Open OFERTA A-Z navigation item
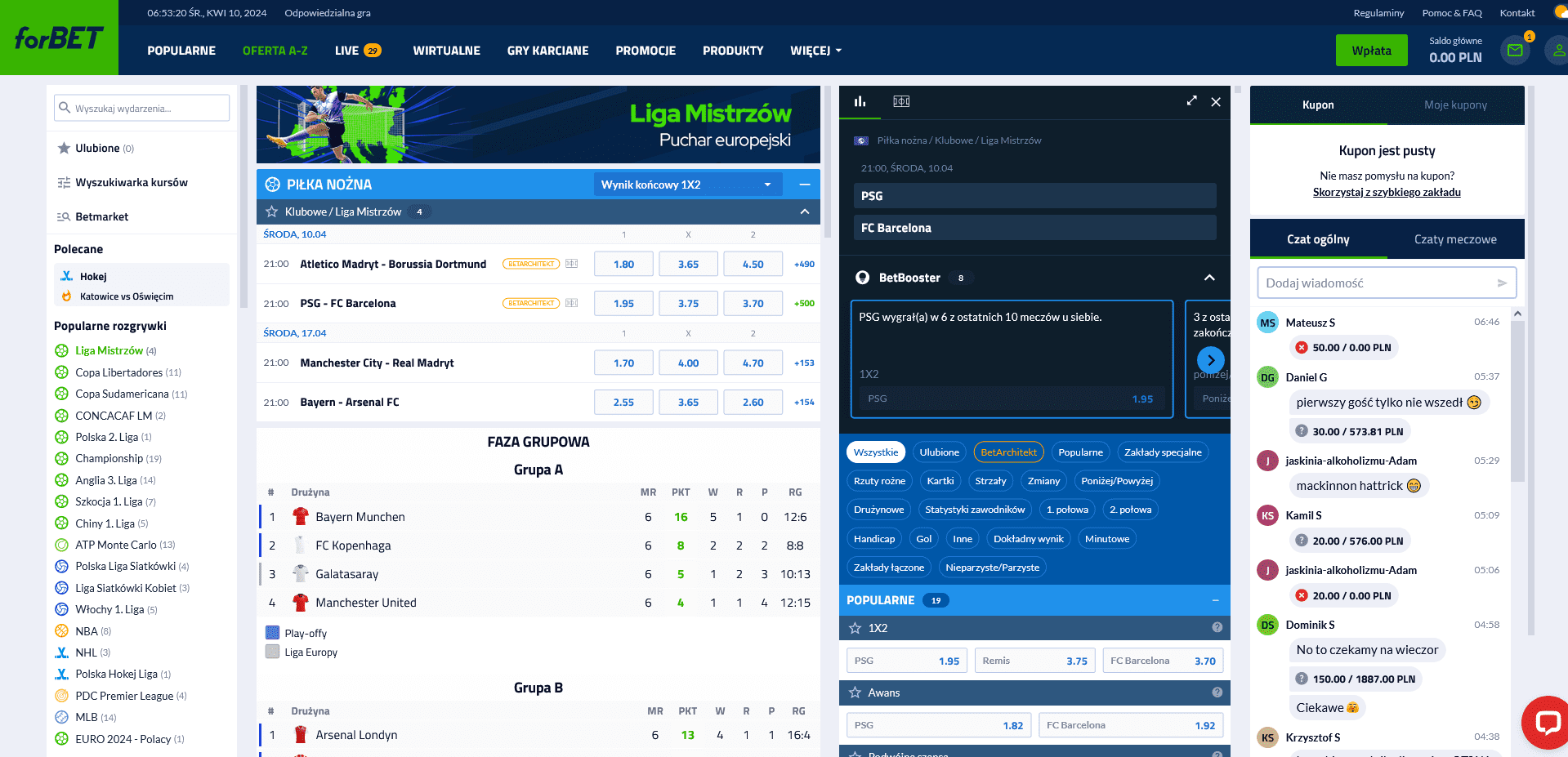Viewport: 1568px width, 757px height. pyautogui.click(x=275, y=51)
